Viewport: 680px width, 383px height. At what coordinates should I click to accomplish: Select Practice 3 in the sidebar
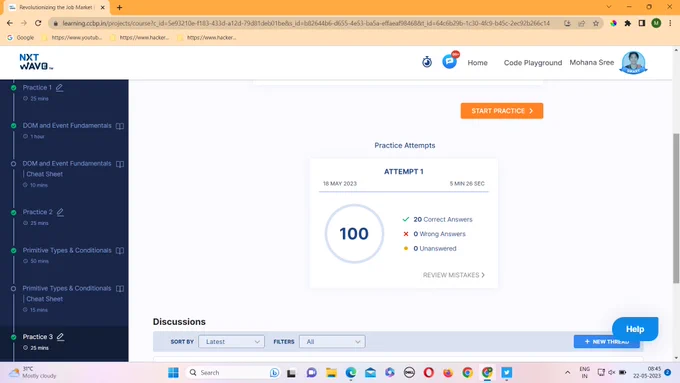pos(38,337)
